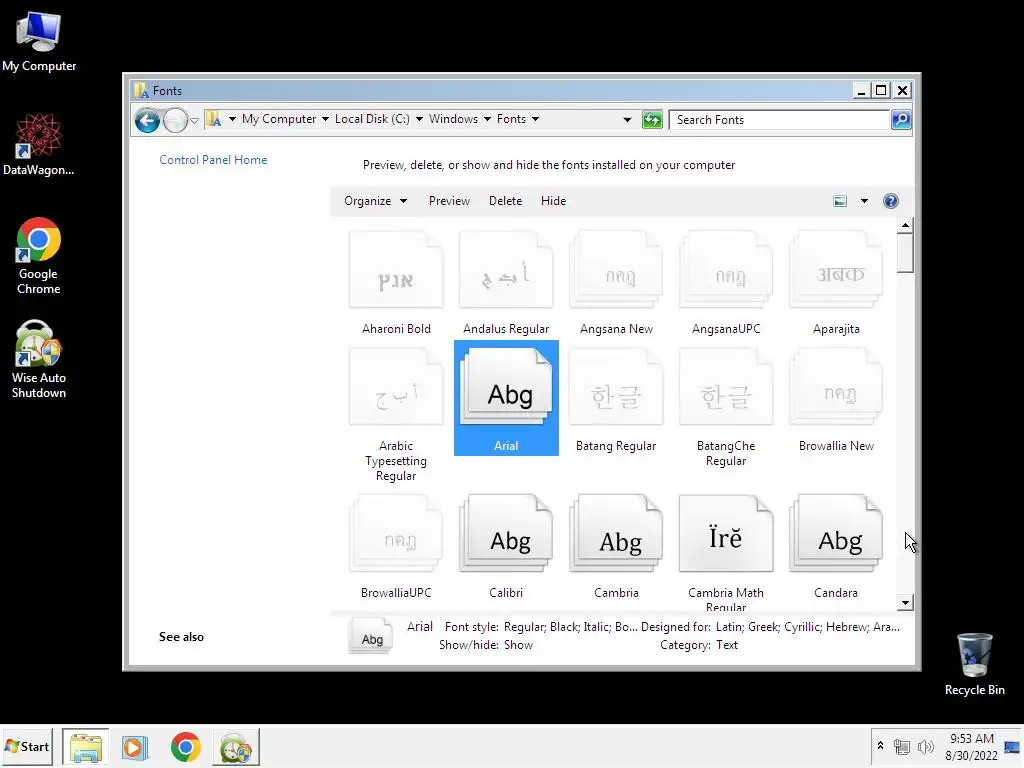Image resolution: width=1024 pixels, height=768 pixels.
Task: Show hidden tray icons arrow
Action: (x=880, y=746)
